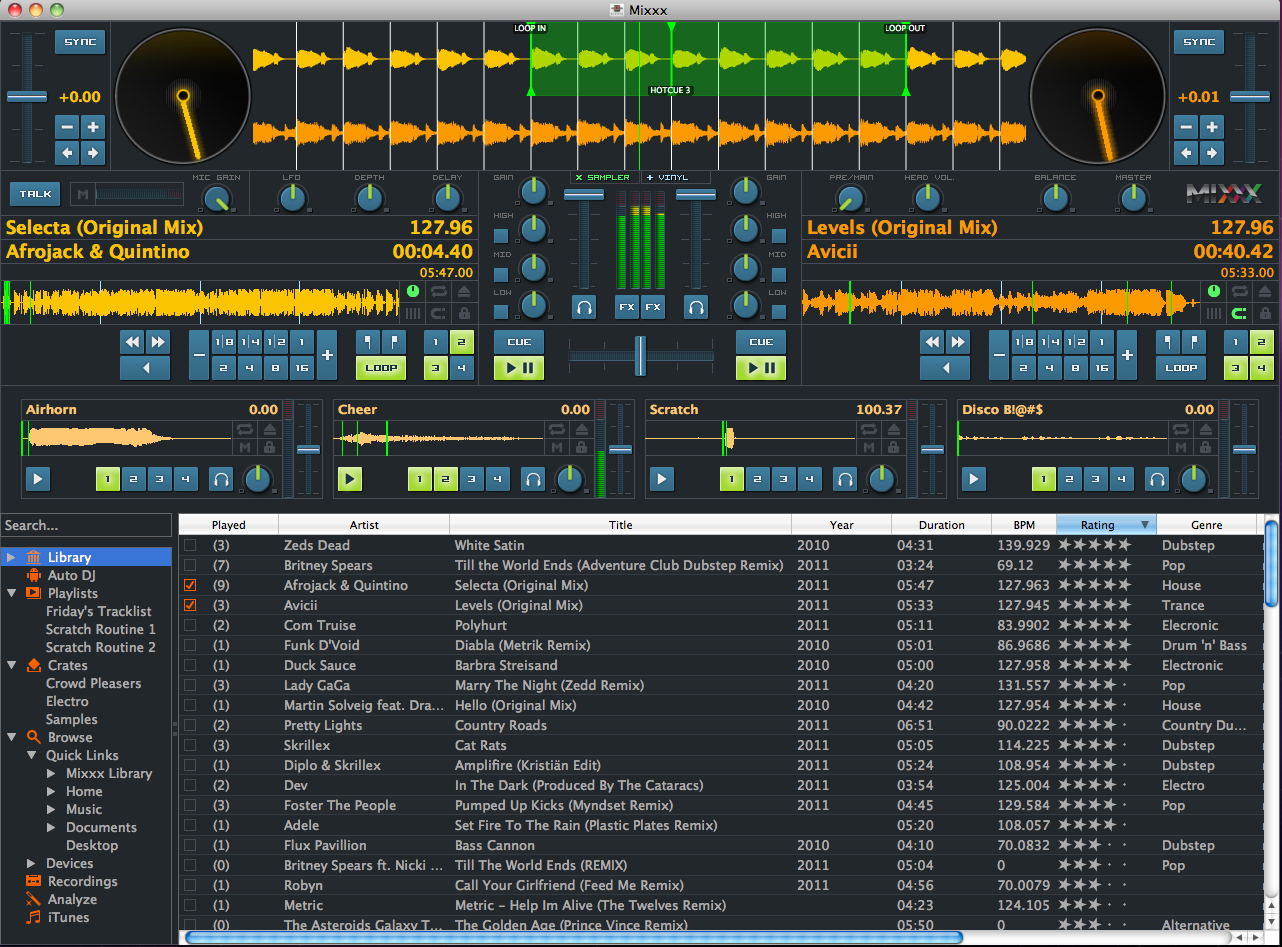Activate the TALK microphone button
1282x947 pixels.
35,194
